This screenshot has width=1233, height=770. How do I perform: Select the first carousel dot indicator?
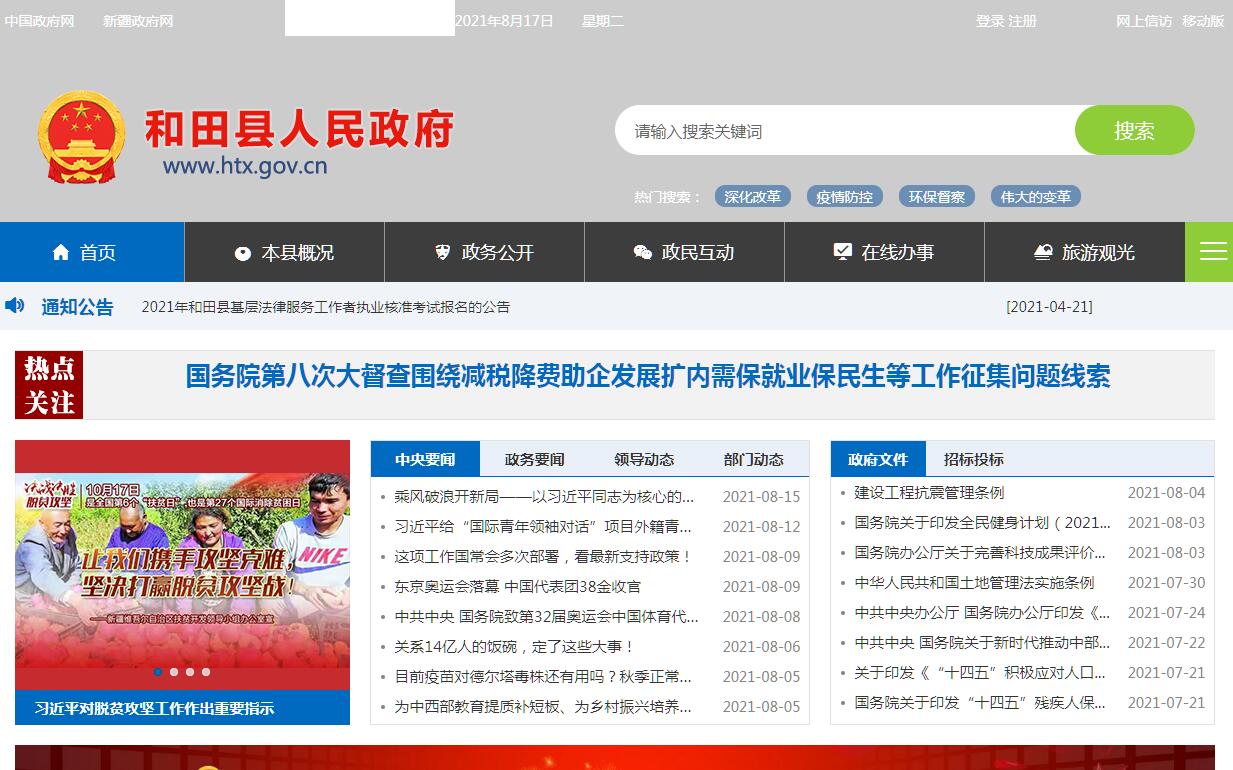pos(158,672)
